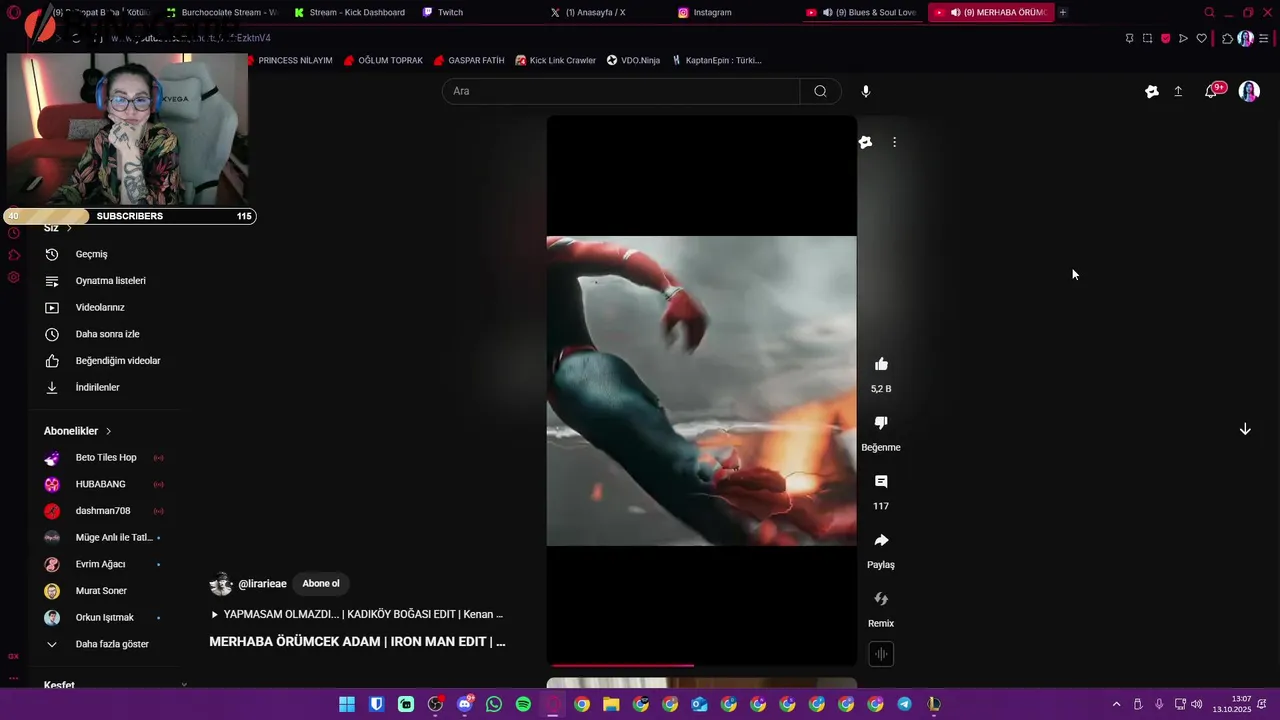1280x720 pixels.
Task: Open the three-dot menu beside the Short
Action: pyautogui.click(x=894, y=142)
